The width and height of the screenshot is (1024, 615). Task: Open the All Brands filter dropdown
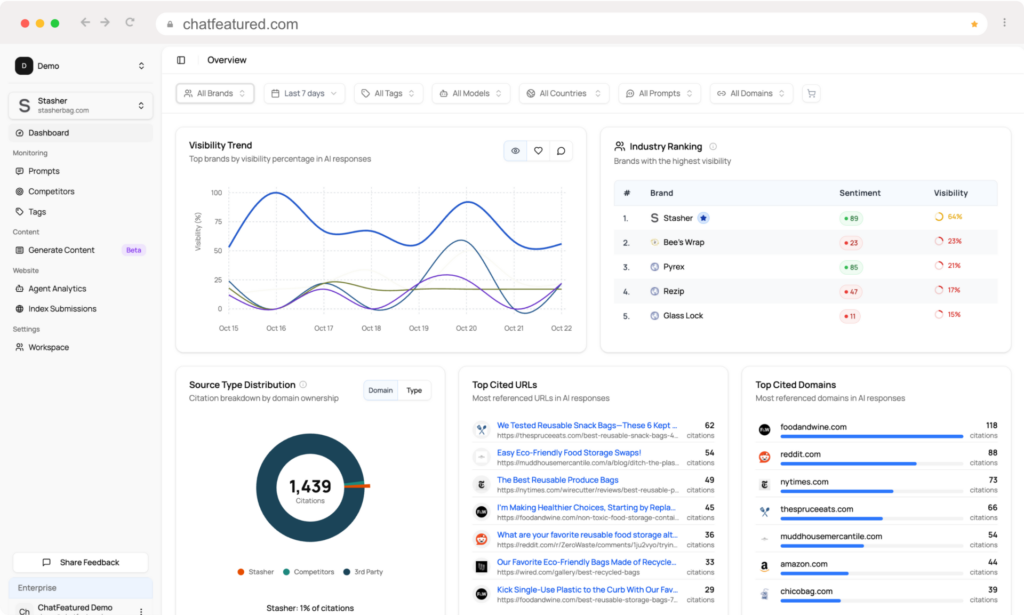[215, 93]
